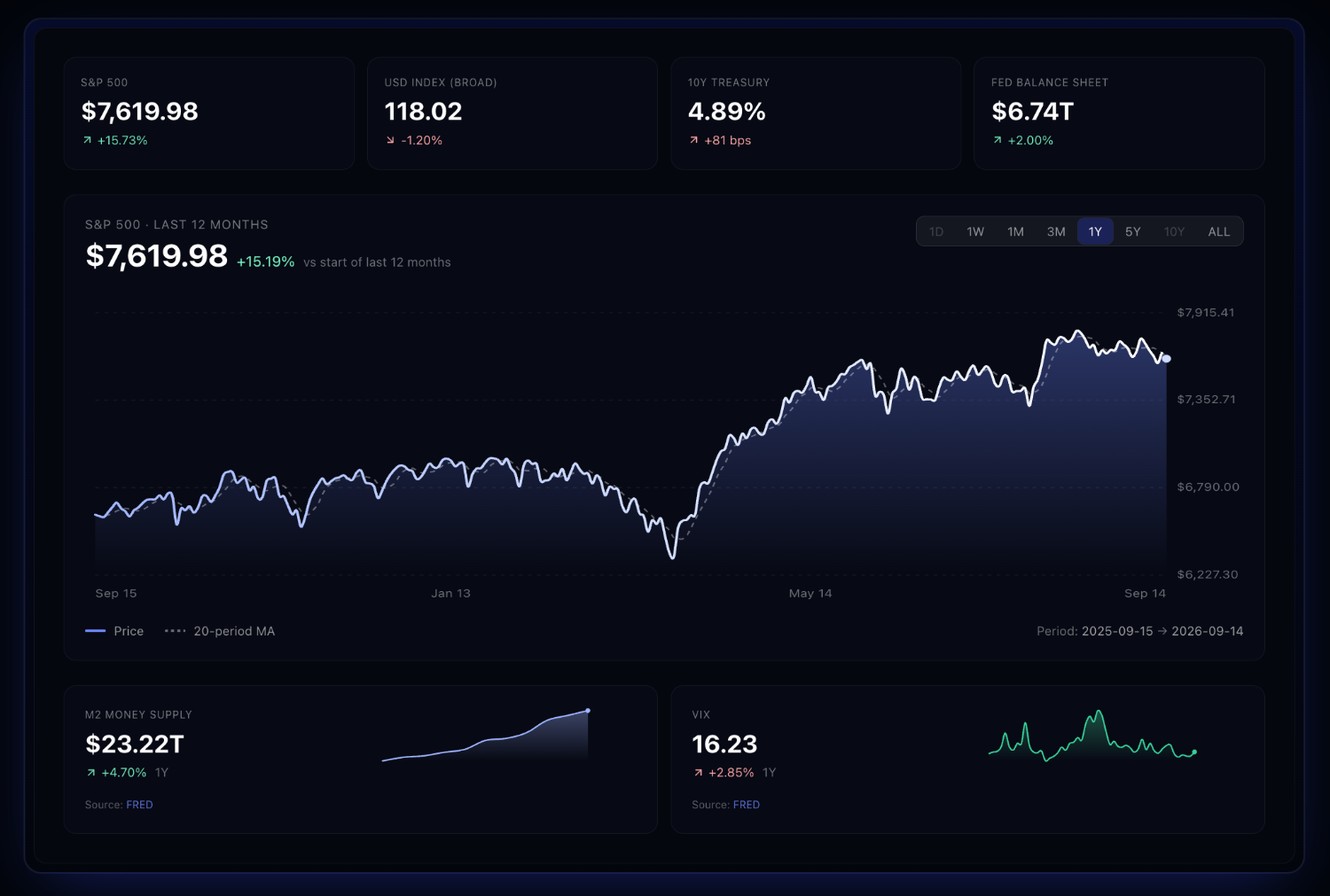This screenshot has width=1330, height=896.
Task: Click the Sep 15 x-axis label
Action: pyautogui.click(x=116, y=594)
